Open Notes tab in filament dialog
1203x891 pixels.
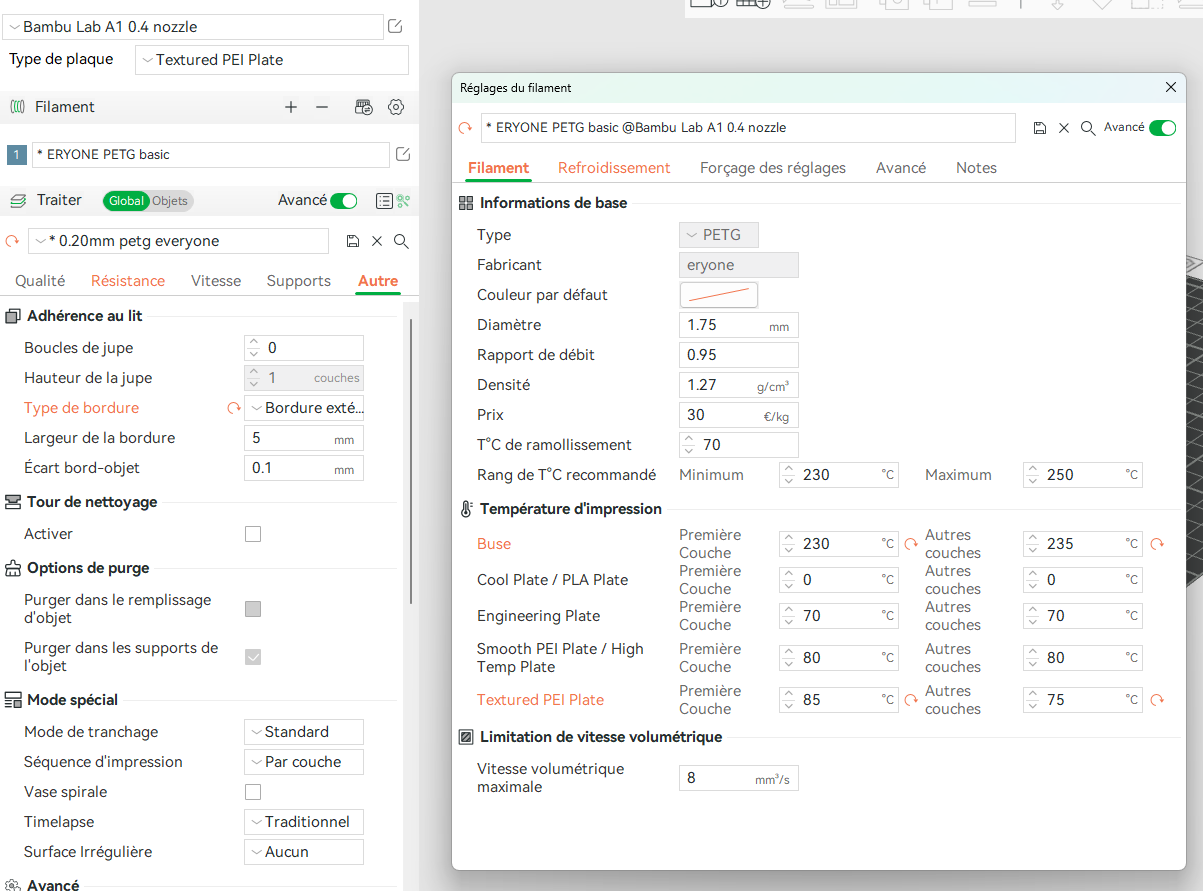pyautogui.click(x=976, y=168)
